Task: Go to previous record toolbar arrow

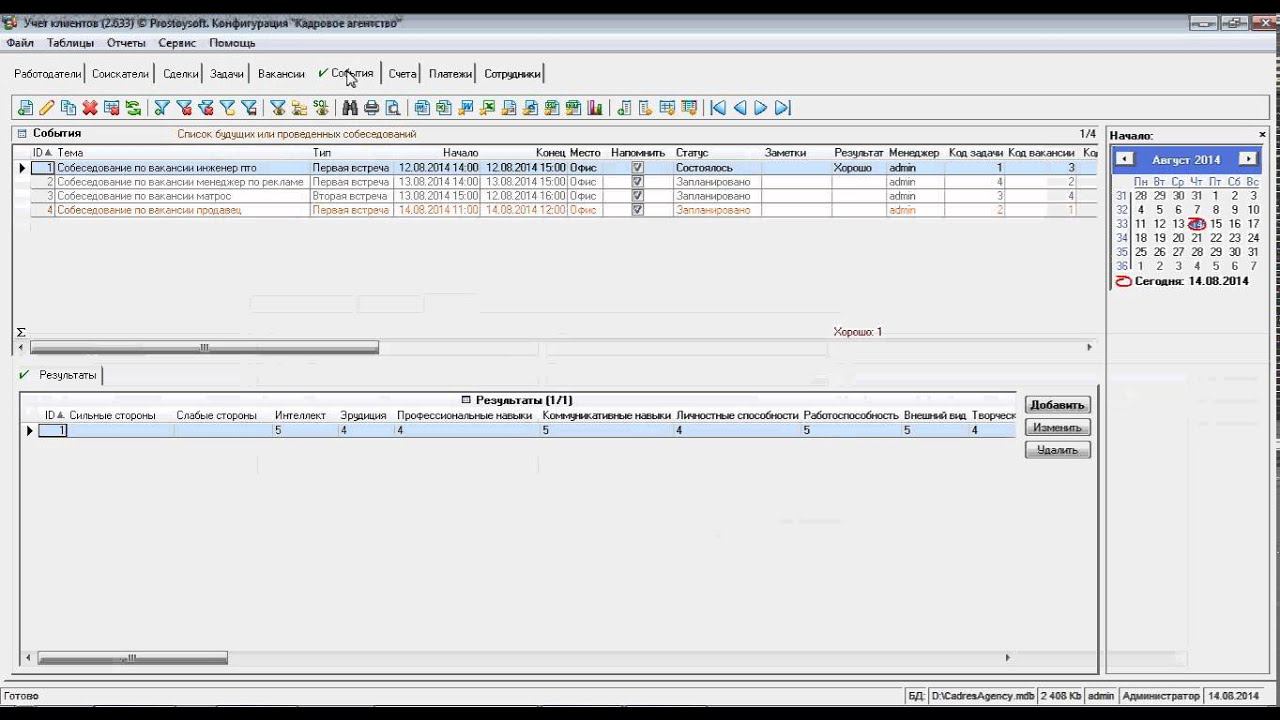Action: (740, 108)
